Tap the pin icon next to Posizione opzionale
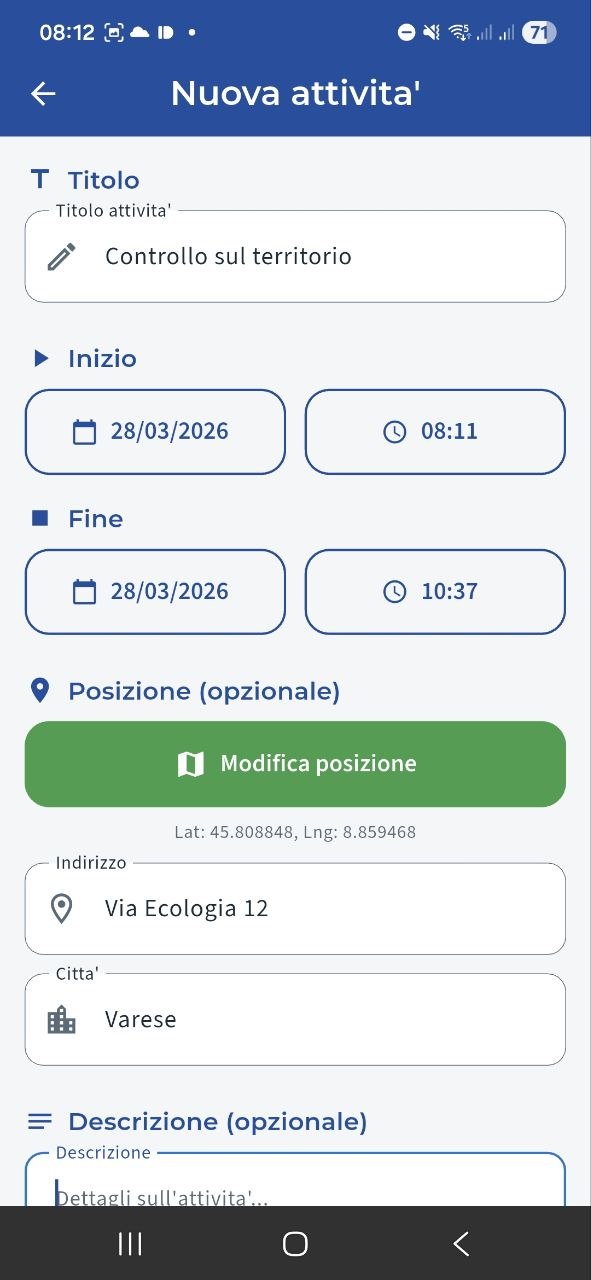The width and height of the screenshot is (591, 1280). click(x=40, y=690)
